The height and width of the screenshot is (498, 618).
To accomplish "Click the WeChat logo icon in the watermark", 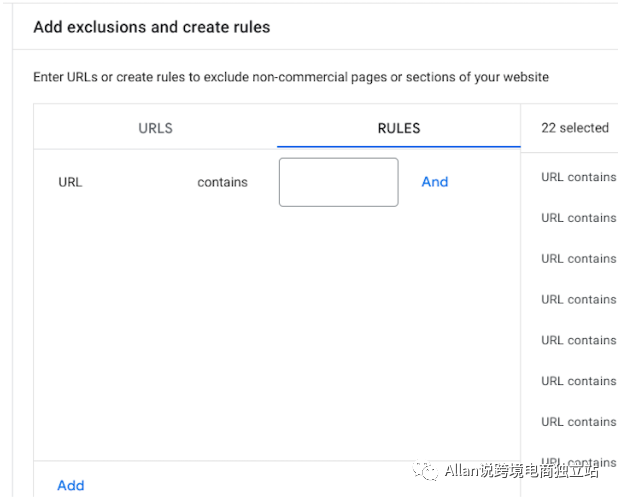I will point(426,471).
